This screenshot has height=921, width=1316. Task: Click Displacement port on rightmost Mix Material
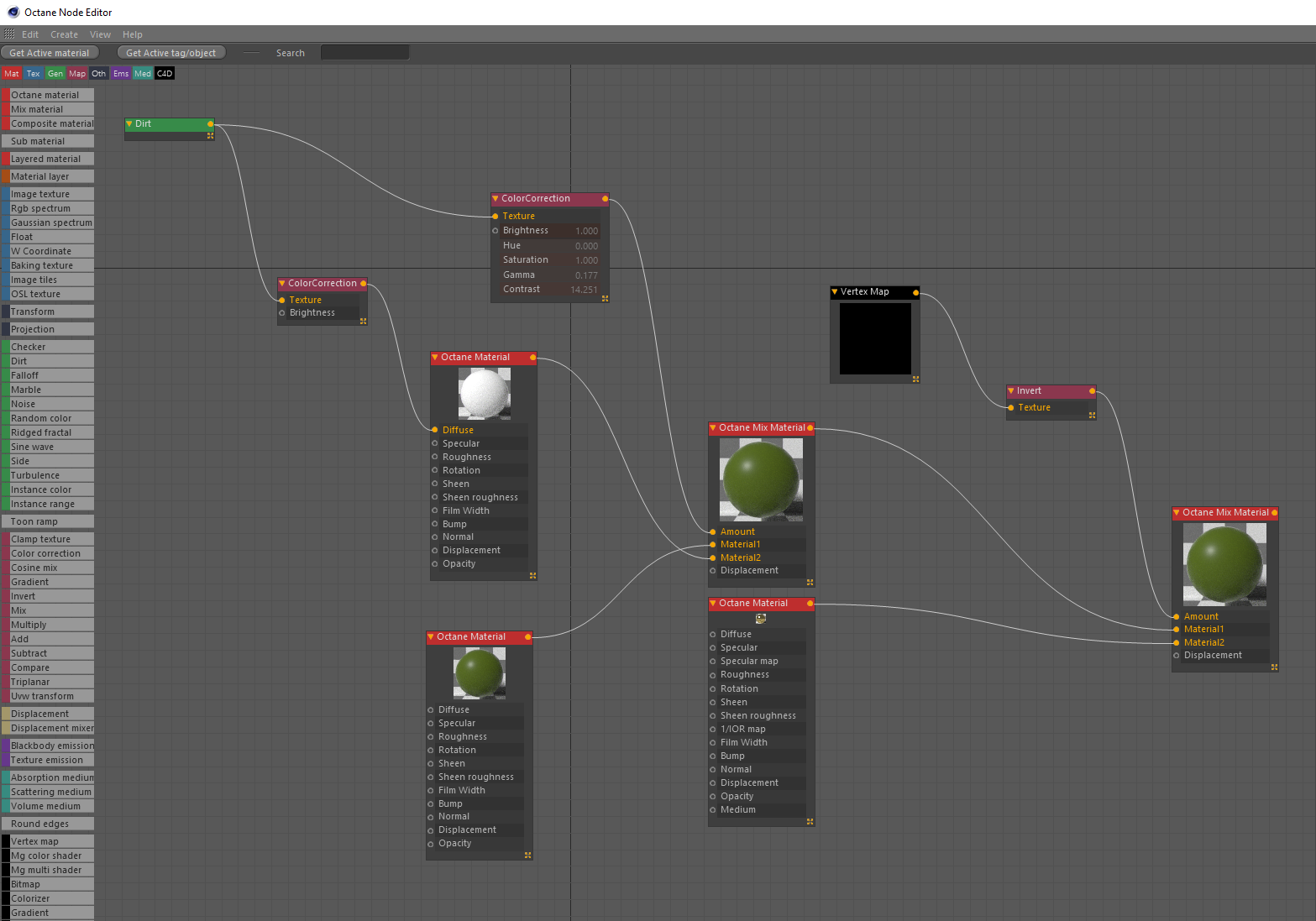point(1177,656)
